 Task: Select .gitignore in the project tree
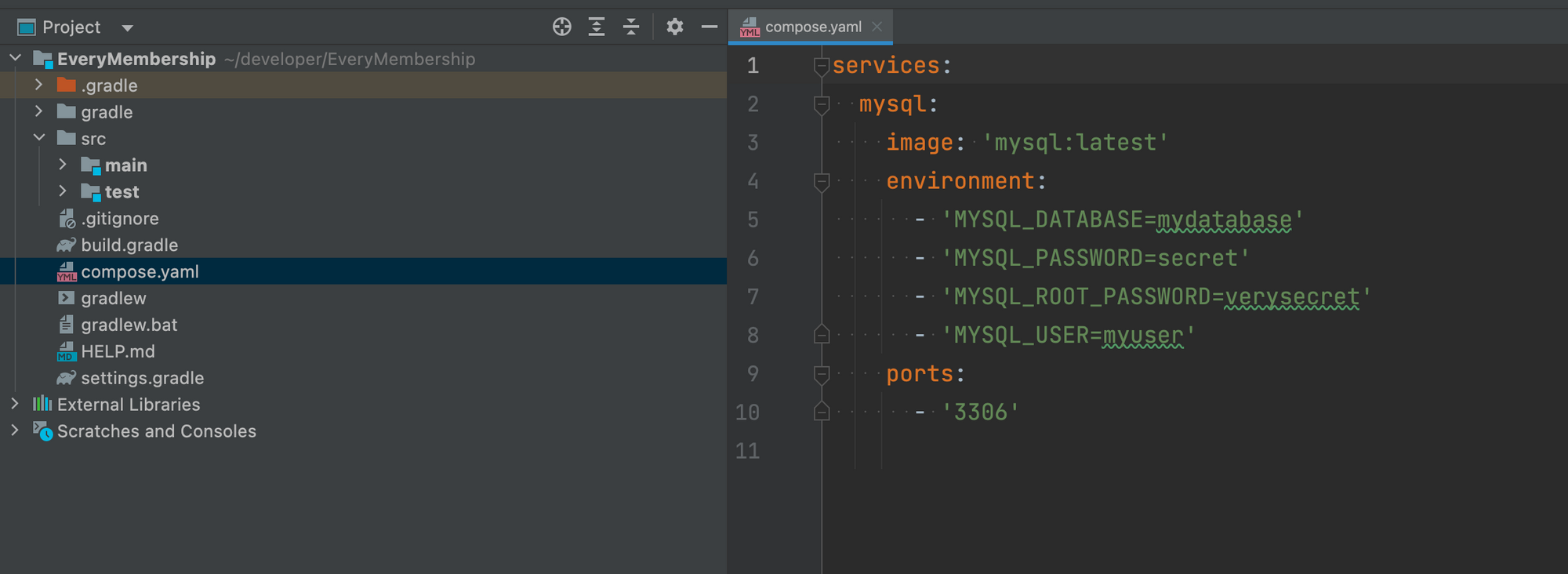(x=120, y=218)
